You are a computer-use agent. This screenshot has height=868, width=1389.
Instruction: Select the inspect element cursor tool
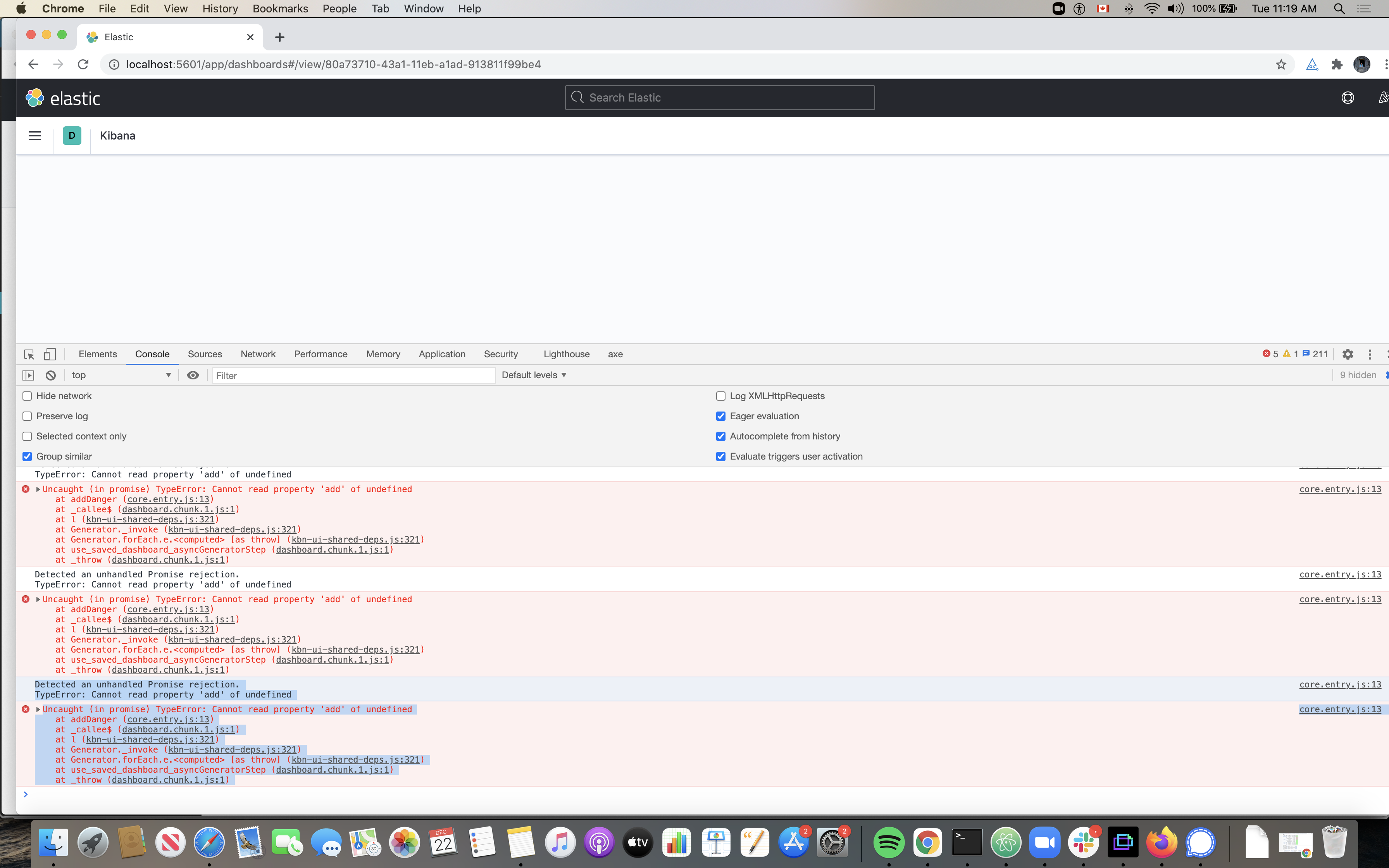(x=28, y=354)
